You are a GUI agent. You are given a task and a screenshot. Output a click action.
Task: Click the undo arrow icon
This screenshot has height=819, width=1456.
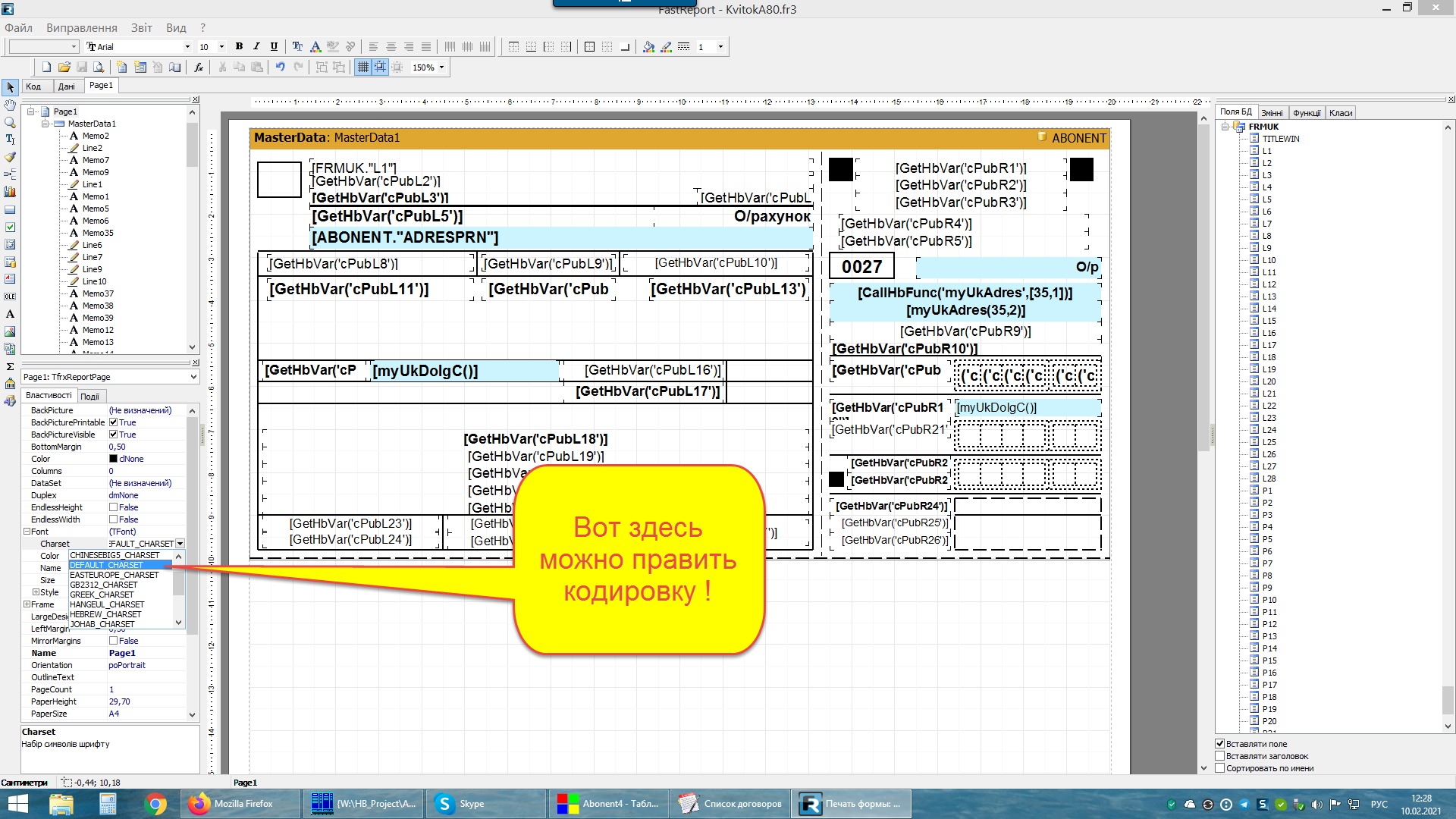pos(281,67)
